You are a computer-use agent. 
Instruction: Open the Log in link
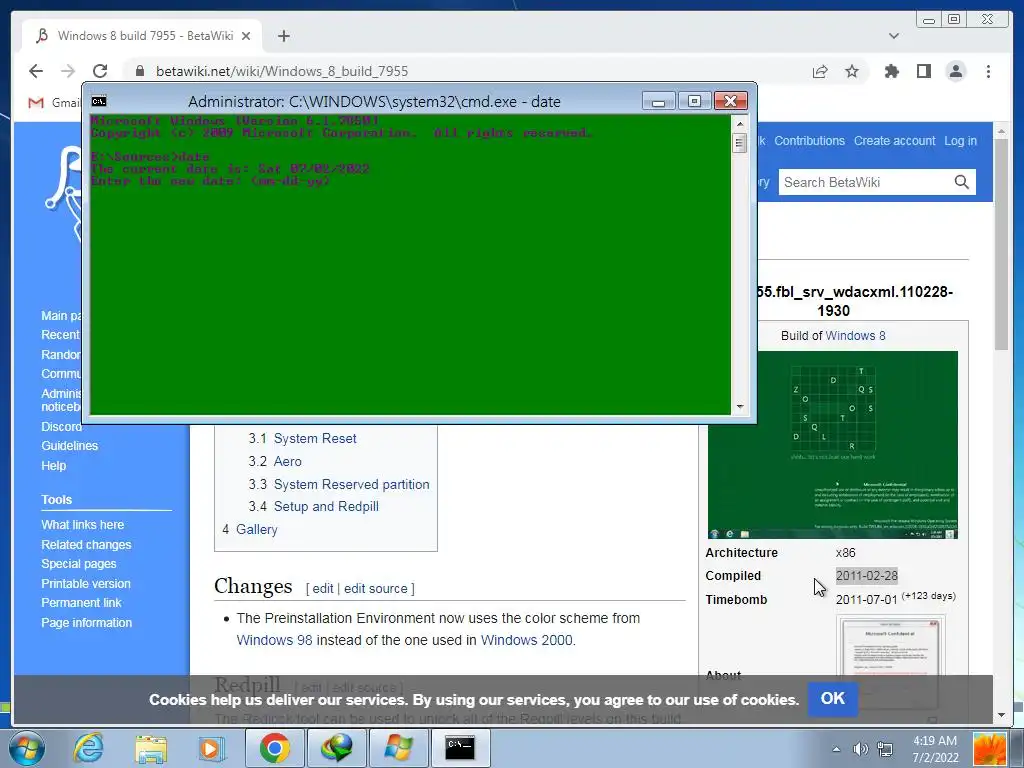click(x=960, y=140)
